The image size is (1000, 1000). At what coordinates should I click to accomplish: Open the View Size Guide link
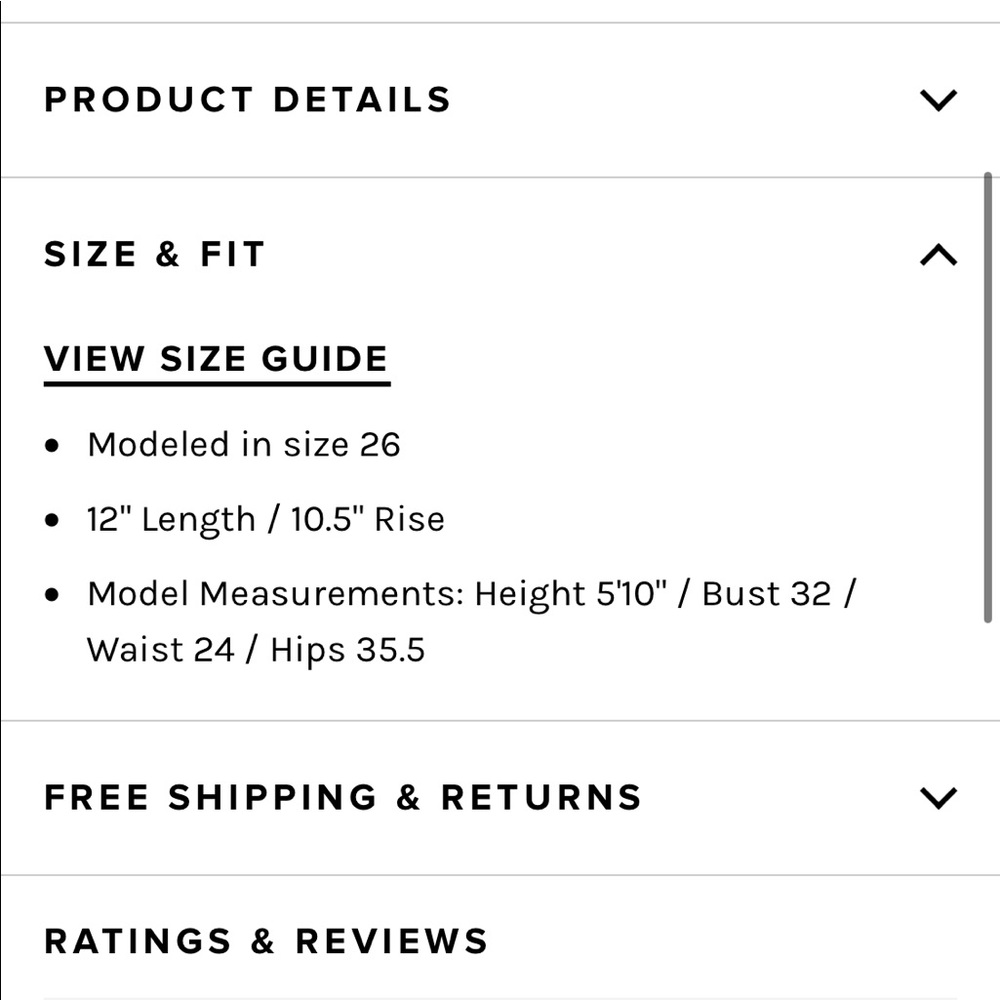216,360
